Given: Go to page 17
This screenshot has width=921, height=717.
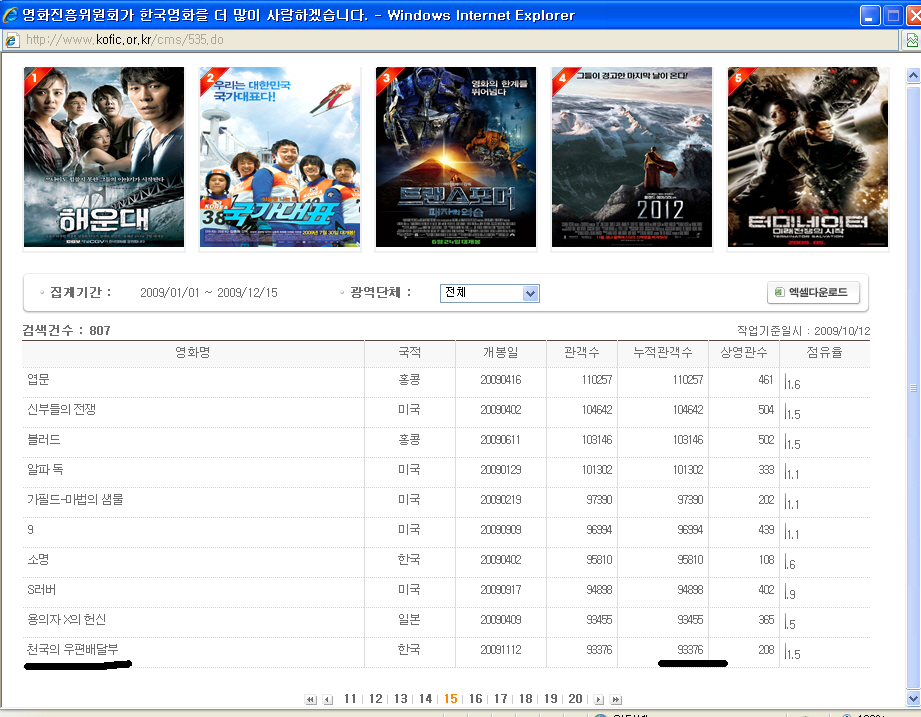Looking at the screenshot, I should pyautogui.click(x=500, y=699).
